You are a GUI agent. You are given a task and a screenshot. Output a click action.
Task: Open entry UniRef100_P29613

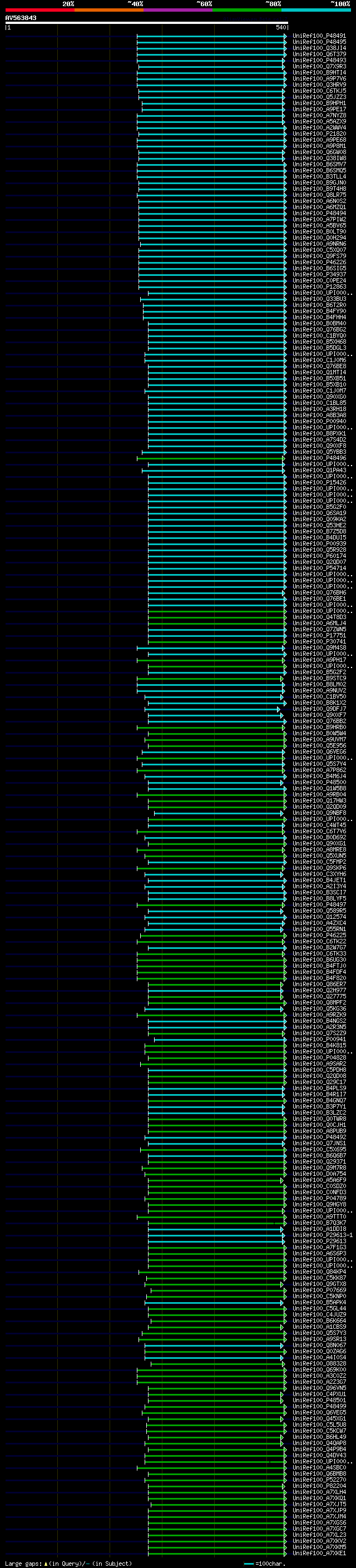[319, 1241]
